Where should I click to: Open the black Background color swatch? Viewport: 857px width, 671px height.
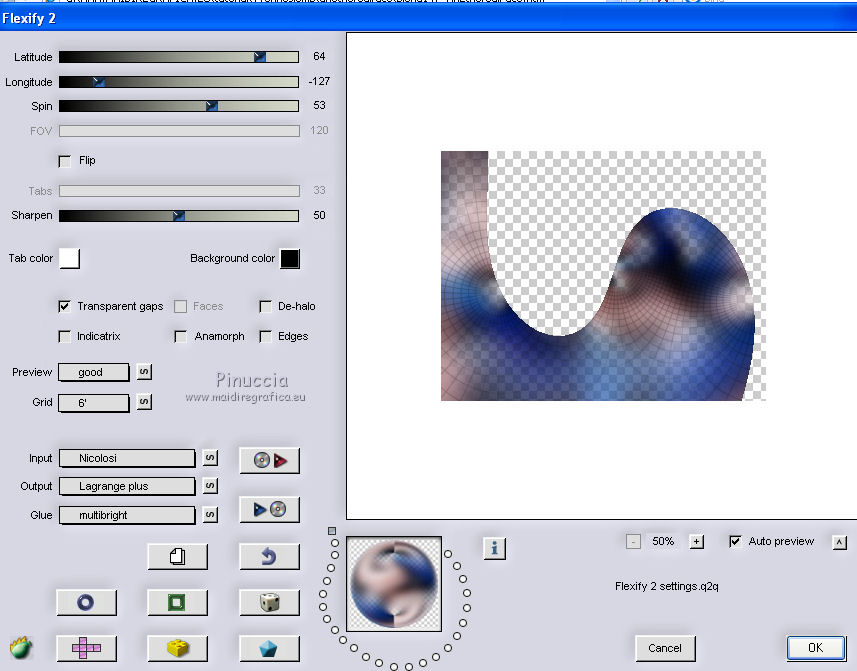pyautogui.click(x=290, y=258)
